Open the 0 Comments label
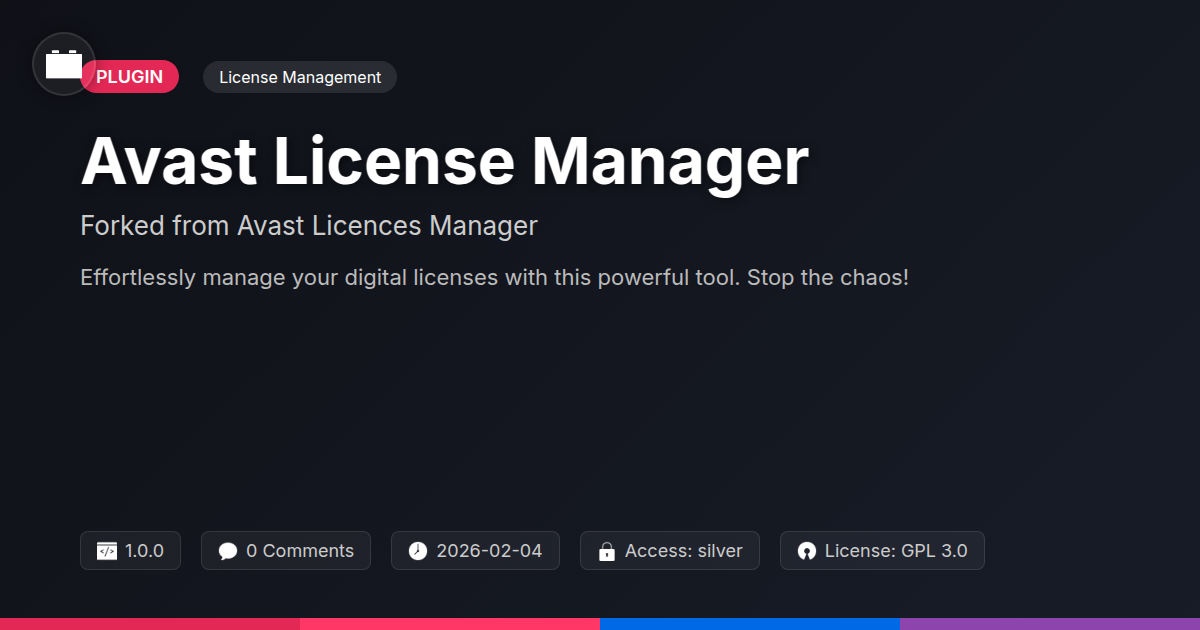The width and height of the screenshot is (1200, 630). 300,551
